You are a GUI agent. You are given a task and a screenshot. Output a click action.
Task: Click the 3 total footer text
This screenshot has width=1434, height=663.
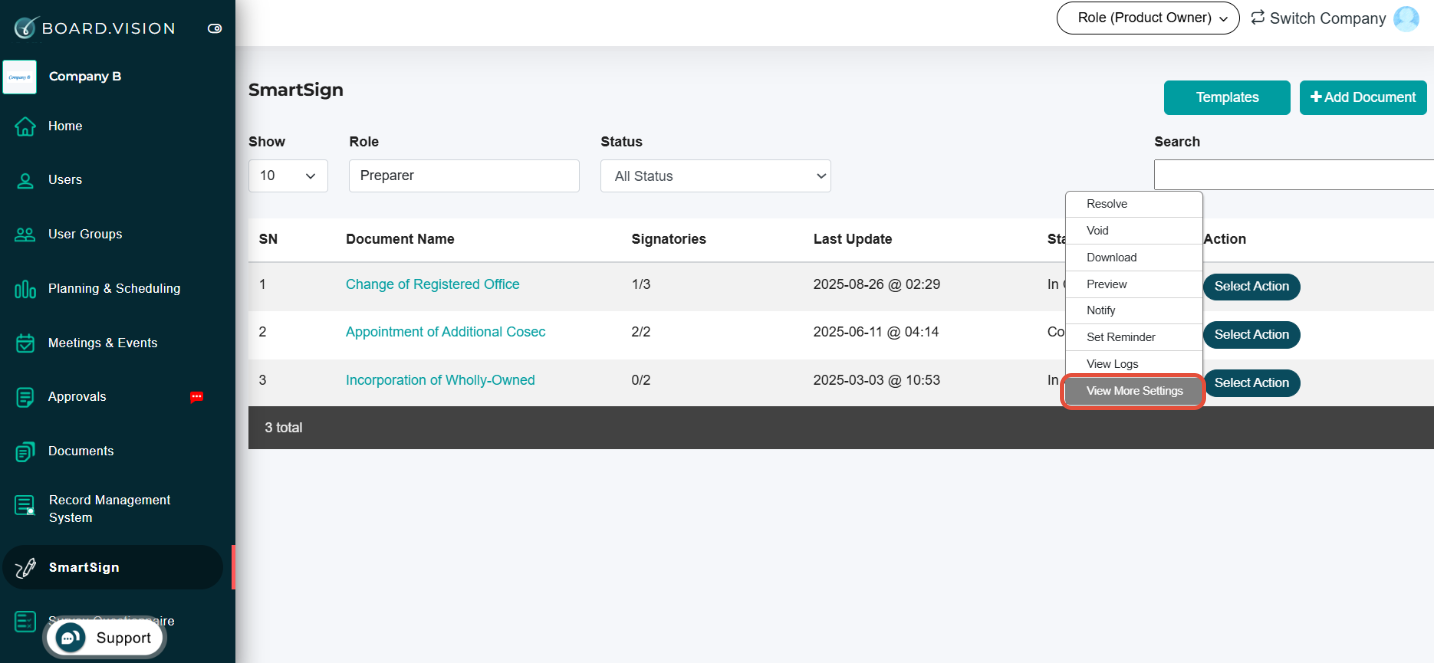(284, 427)
